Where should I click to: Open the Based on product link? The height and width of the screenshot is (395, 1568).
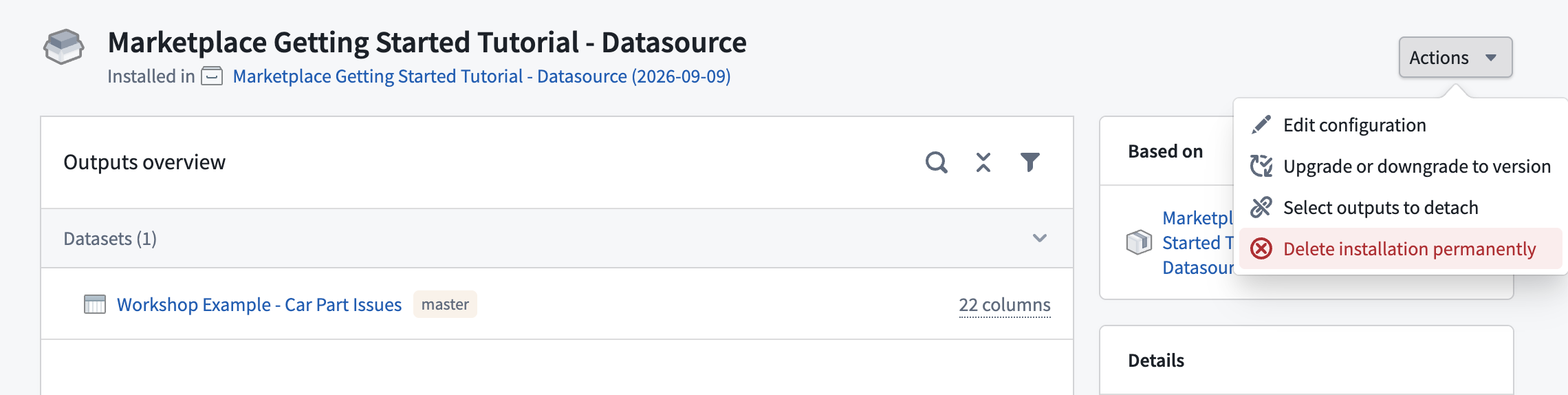tap(1198, 243)
